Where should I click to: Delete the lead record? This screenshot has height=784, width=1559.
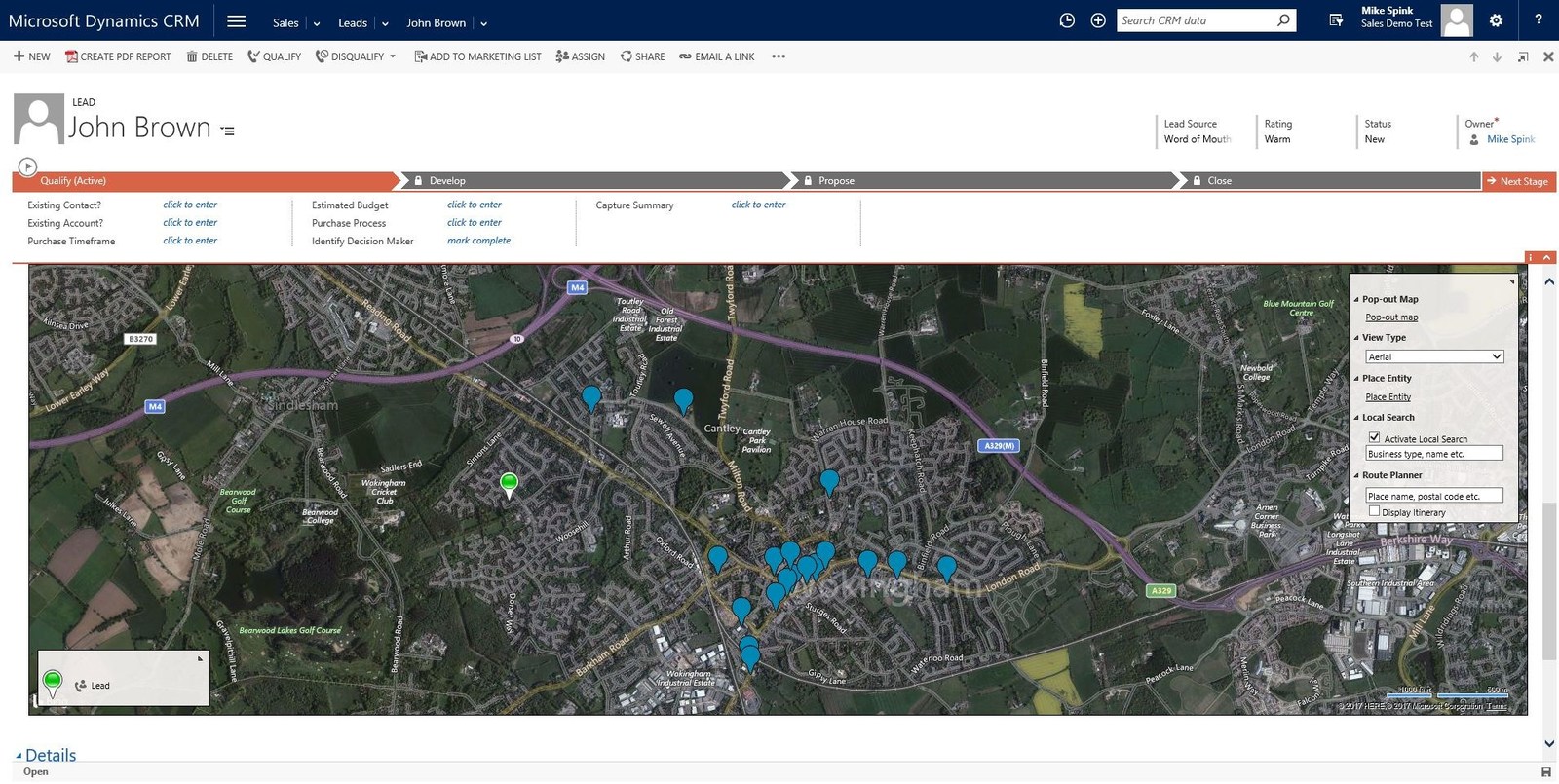209,56
